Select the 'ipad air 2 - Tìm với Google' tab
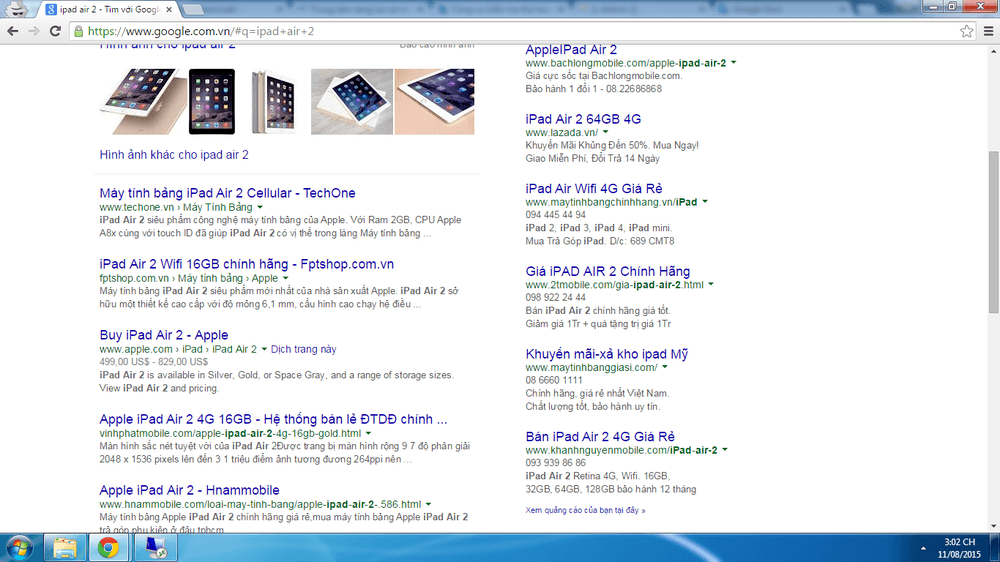This screenshot has height=562, width=1000. tap(108, 10)
